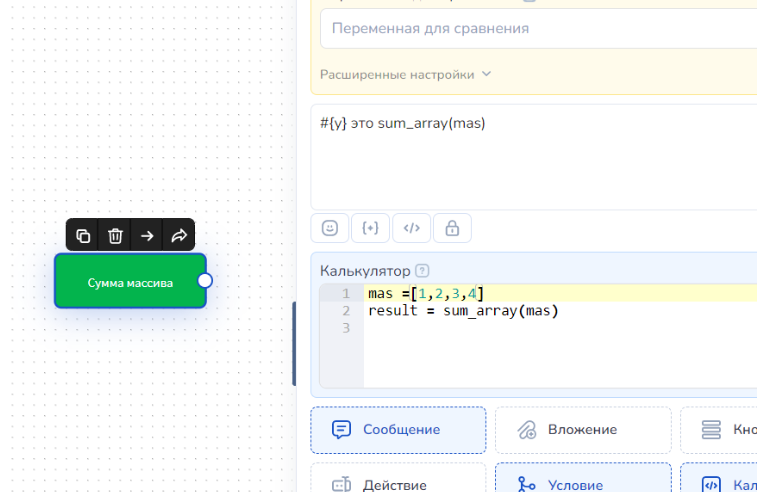Screen dimensions: 764x500
Task: Delete the node with the trash icon
Action: coord(116,236)
